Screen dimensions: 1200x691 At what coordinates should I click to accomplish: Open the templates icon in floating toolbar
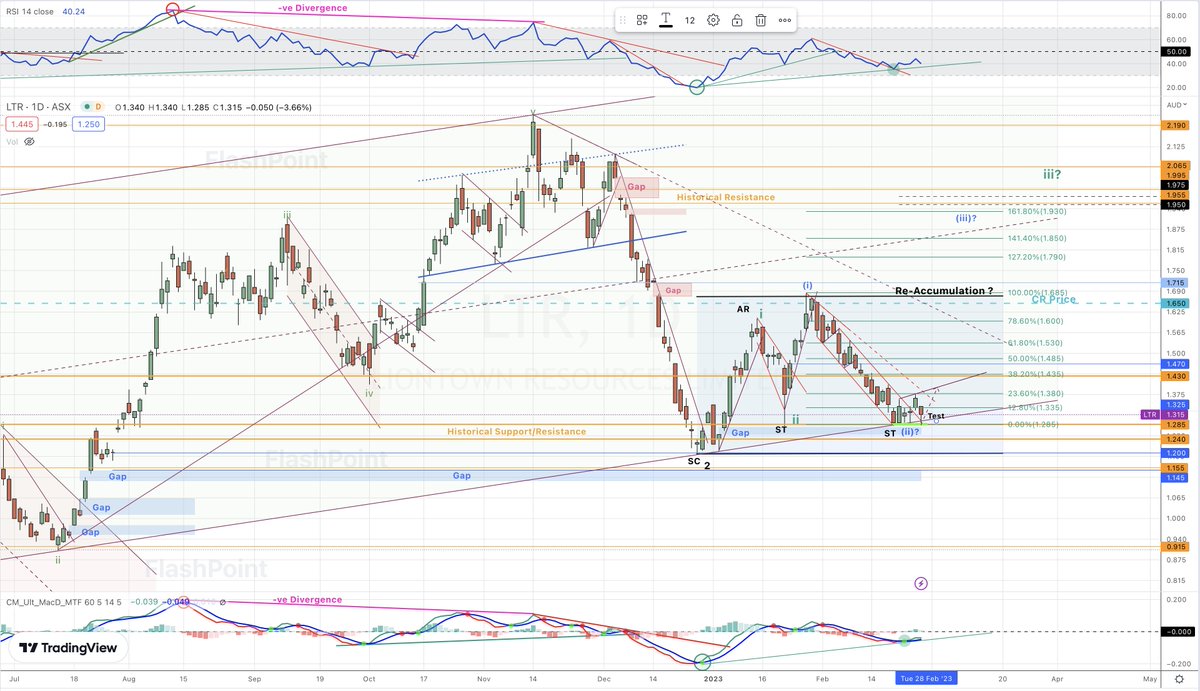pyautogui.click(x=642, y=20)
